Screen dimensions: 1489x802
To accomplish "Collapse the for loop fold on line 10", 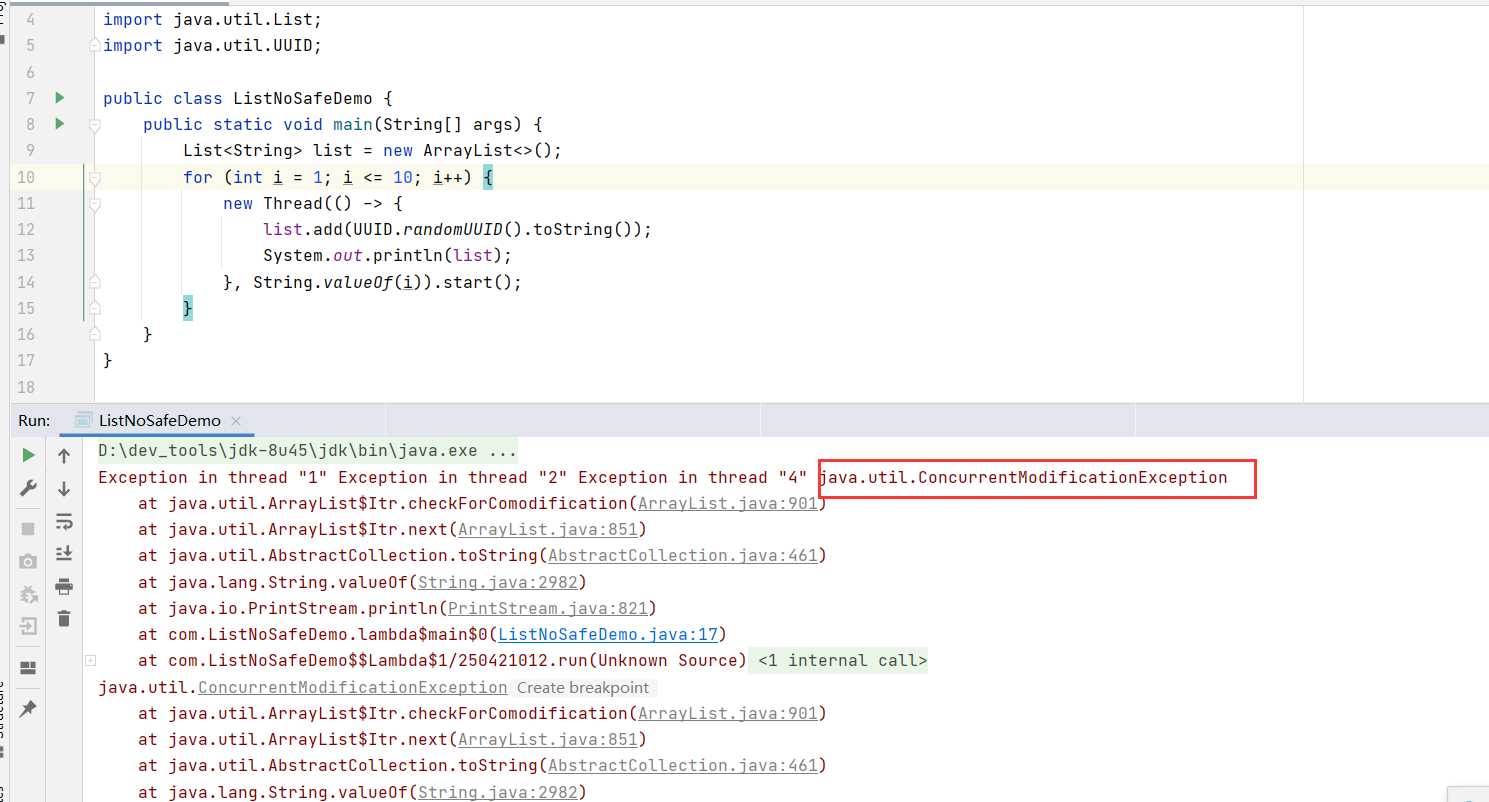I will tap(93, 177).
